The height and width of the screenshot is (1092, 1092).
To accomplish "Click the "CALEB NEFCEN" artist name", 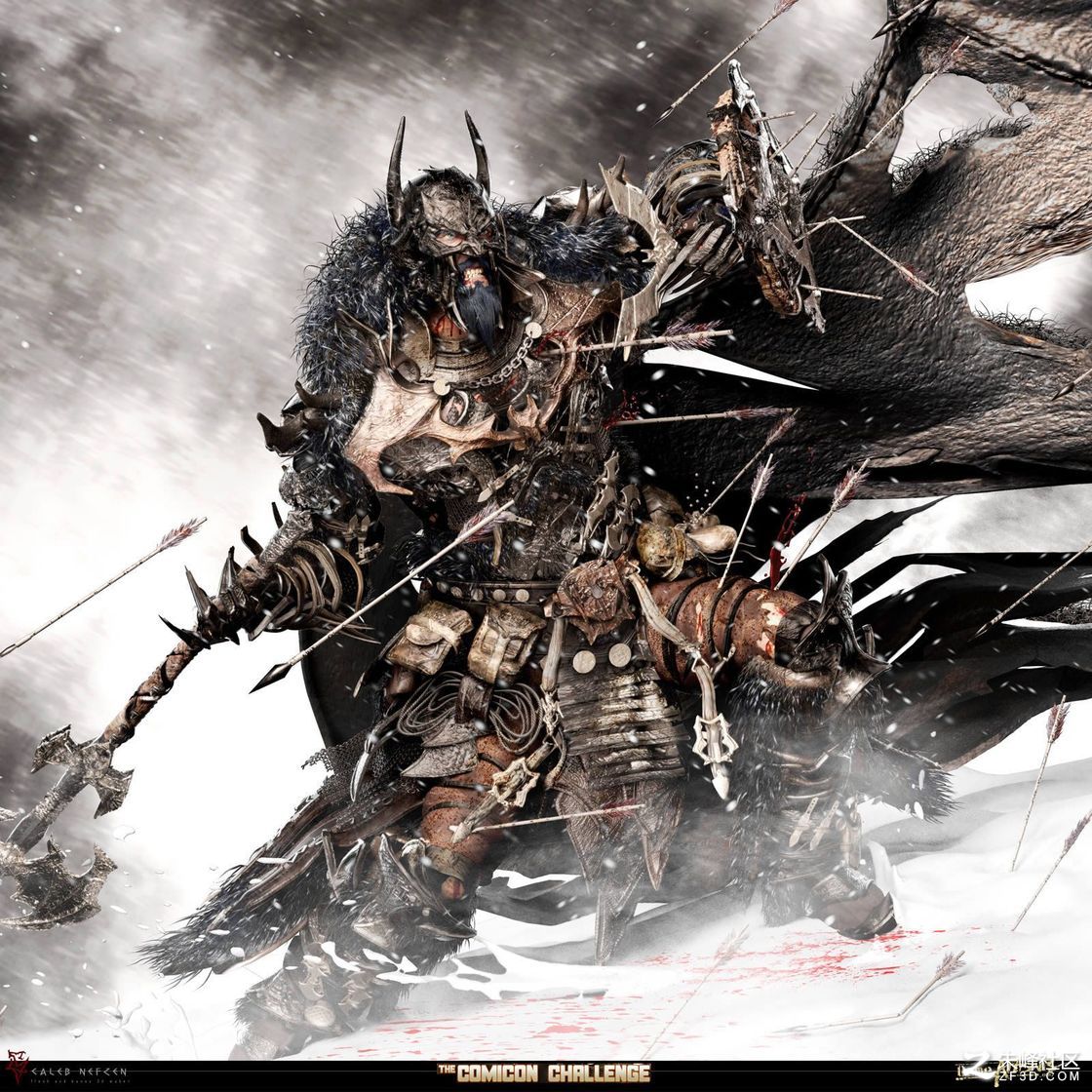I will coord(80,1072).
